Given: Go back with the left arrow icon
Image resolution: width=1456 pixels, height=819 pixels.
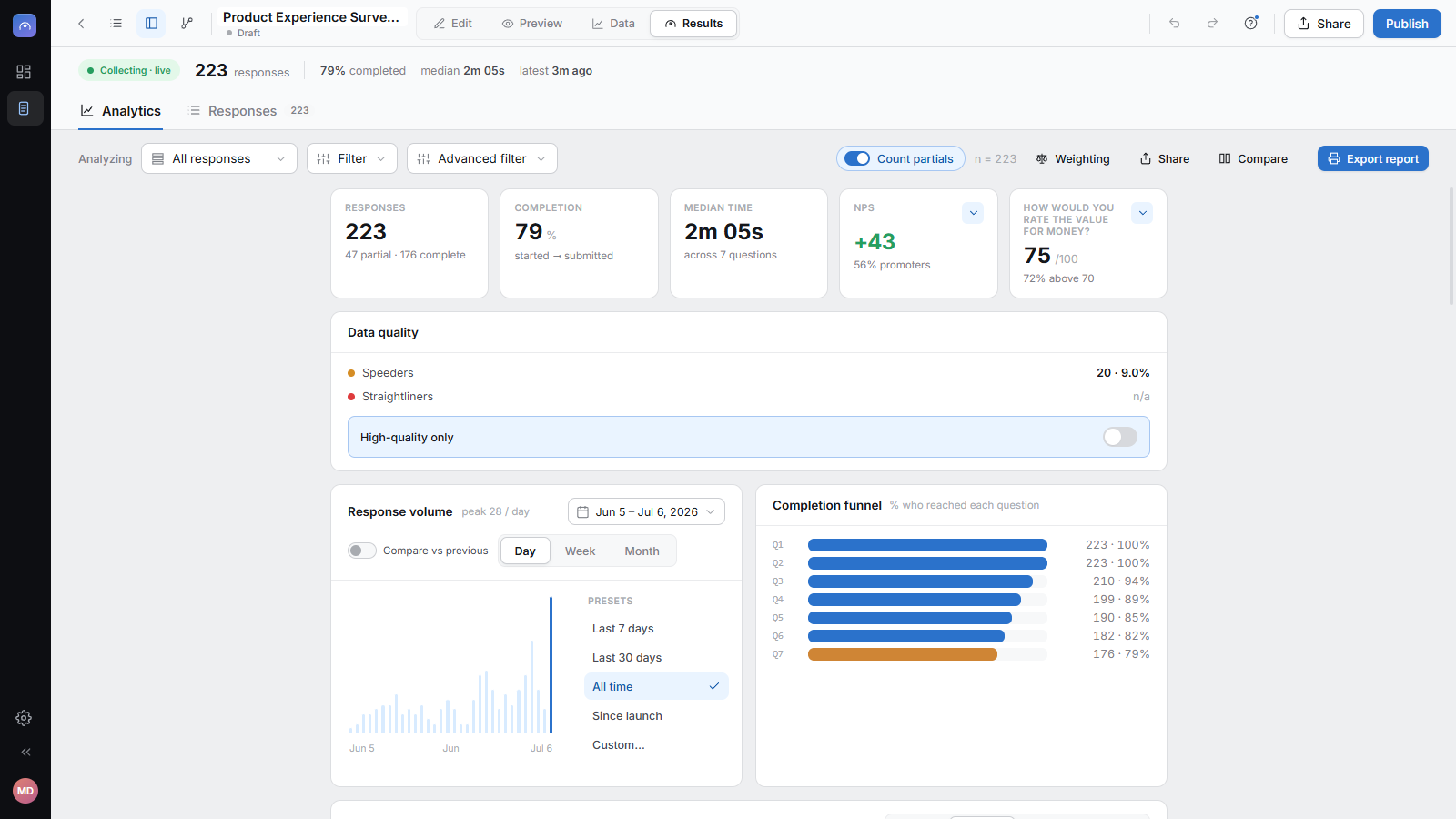Looking at the screenshot, I should click(x=81, y=24).
